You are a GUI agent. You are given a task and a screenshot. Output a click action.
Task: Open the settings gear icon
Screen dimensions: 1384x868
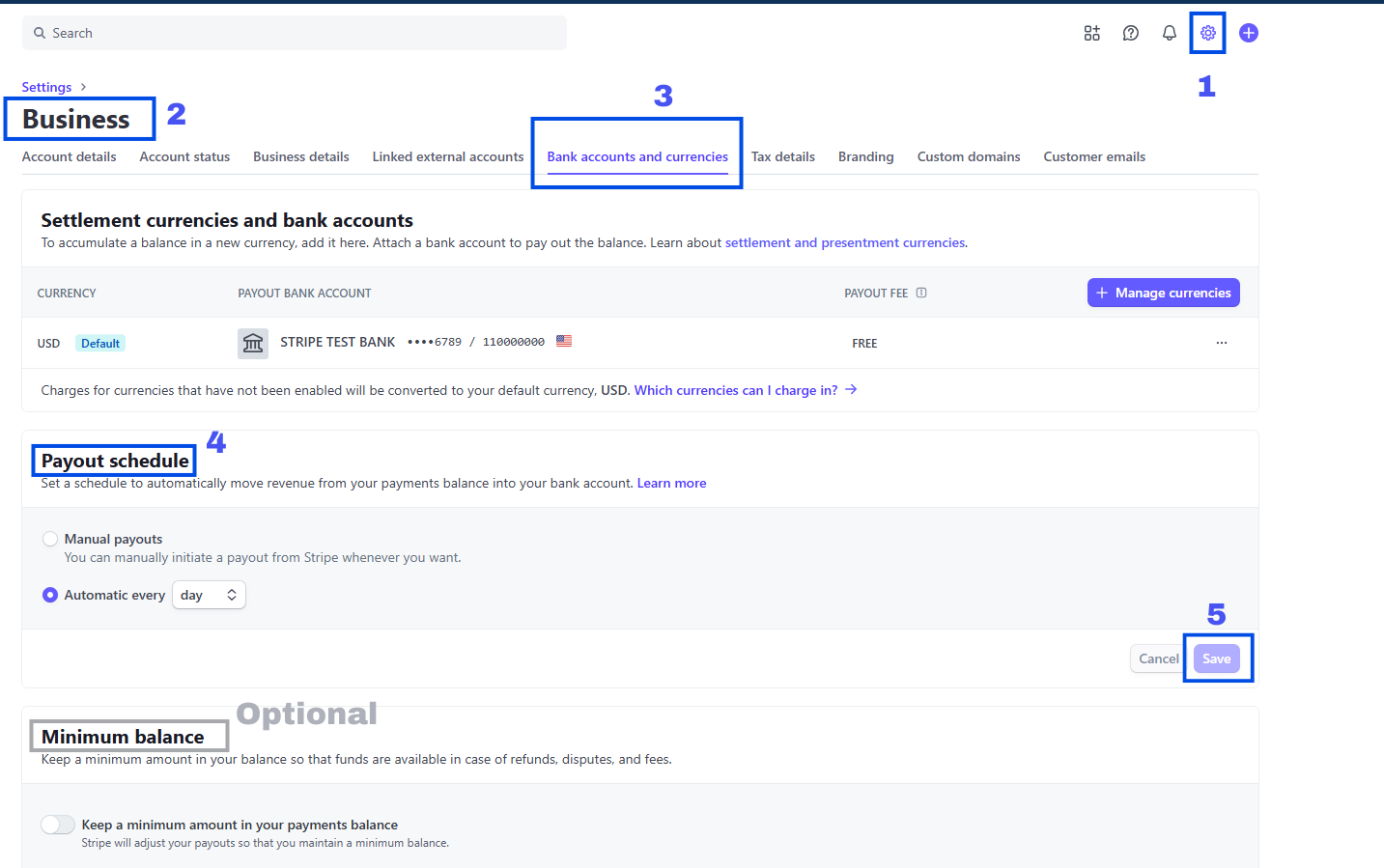coord(1207,33)
